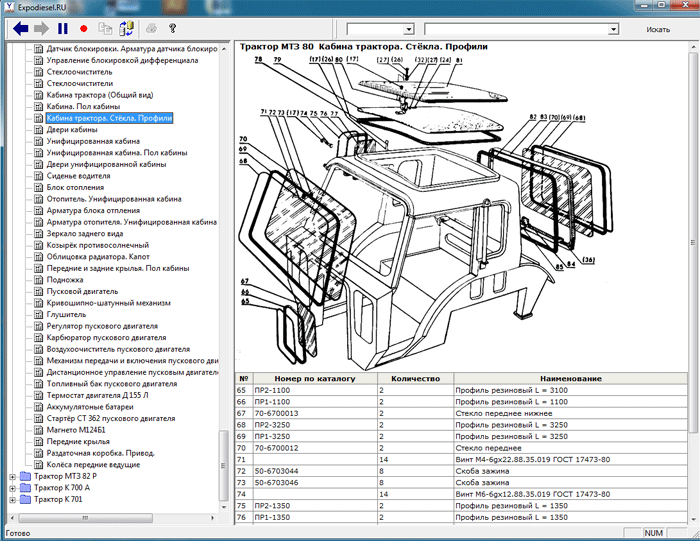Expand the Трактор МТЗ 82 Р folder
The width and height of the screenshot is (700, 541).
tap(12, 477)
